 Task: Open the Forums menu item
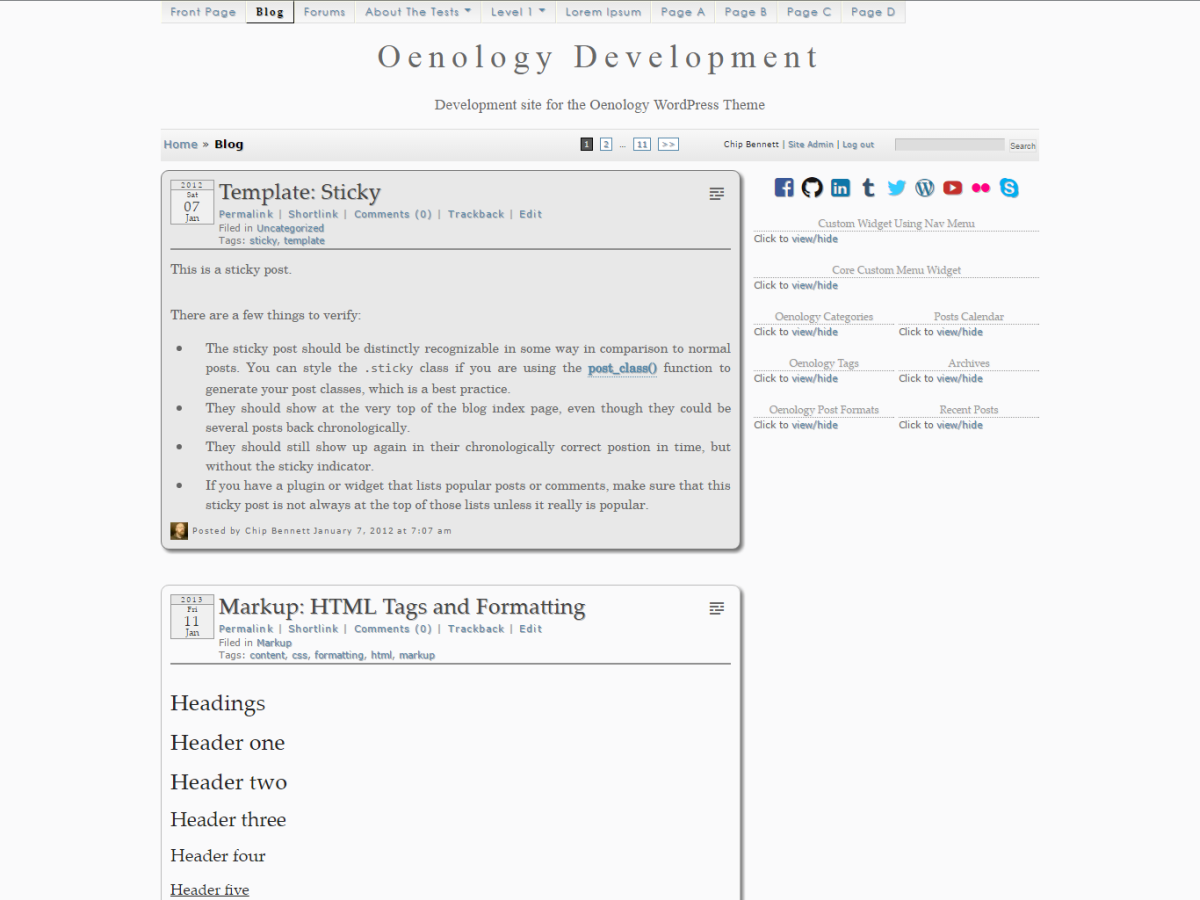(324, 12)
